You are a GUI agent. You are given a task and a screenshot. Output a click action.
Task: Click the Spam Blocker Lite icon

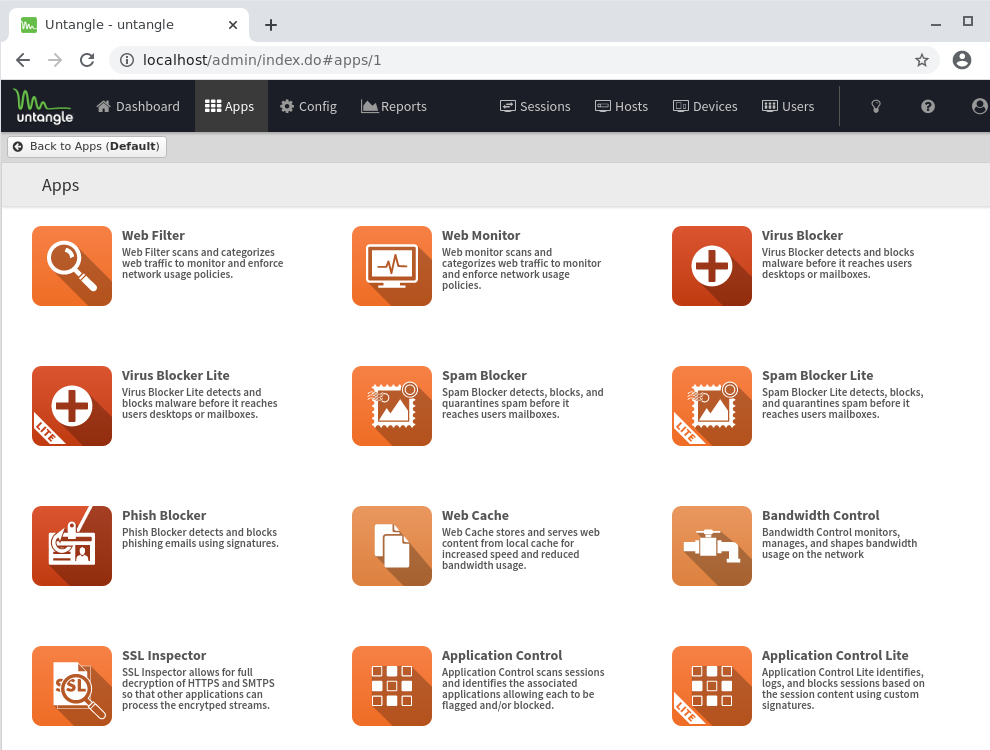[x=712, y=406]
